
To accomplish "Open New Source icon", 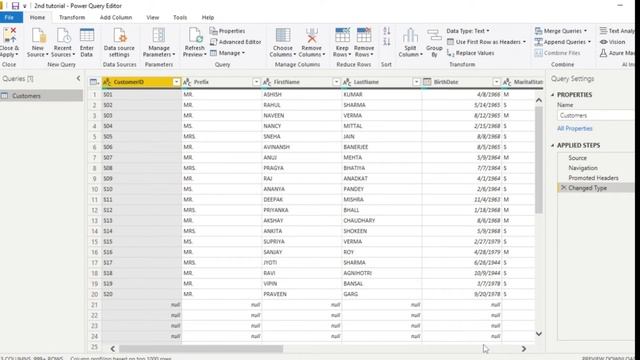I will 38,36.
